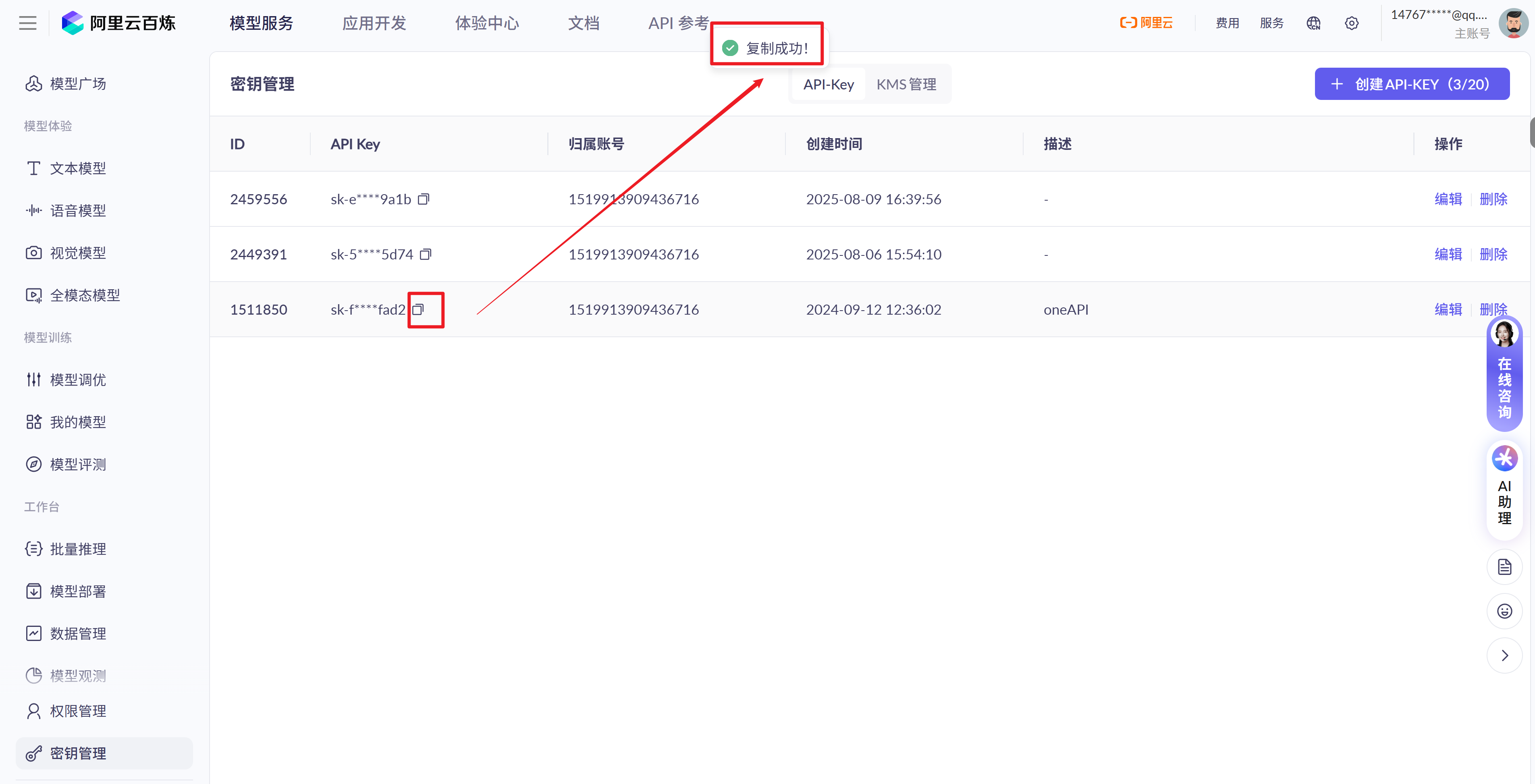Image resolution: width=1535 pixels, height=784 pixels.
Task: Copy the API key sk-f****fad2
Action: 418,309
